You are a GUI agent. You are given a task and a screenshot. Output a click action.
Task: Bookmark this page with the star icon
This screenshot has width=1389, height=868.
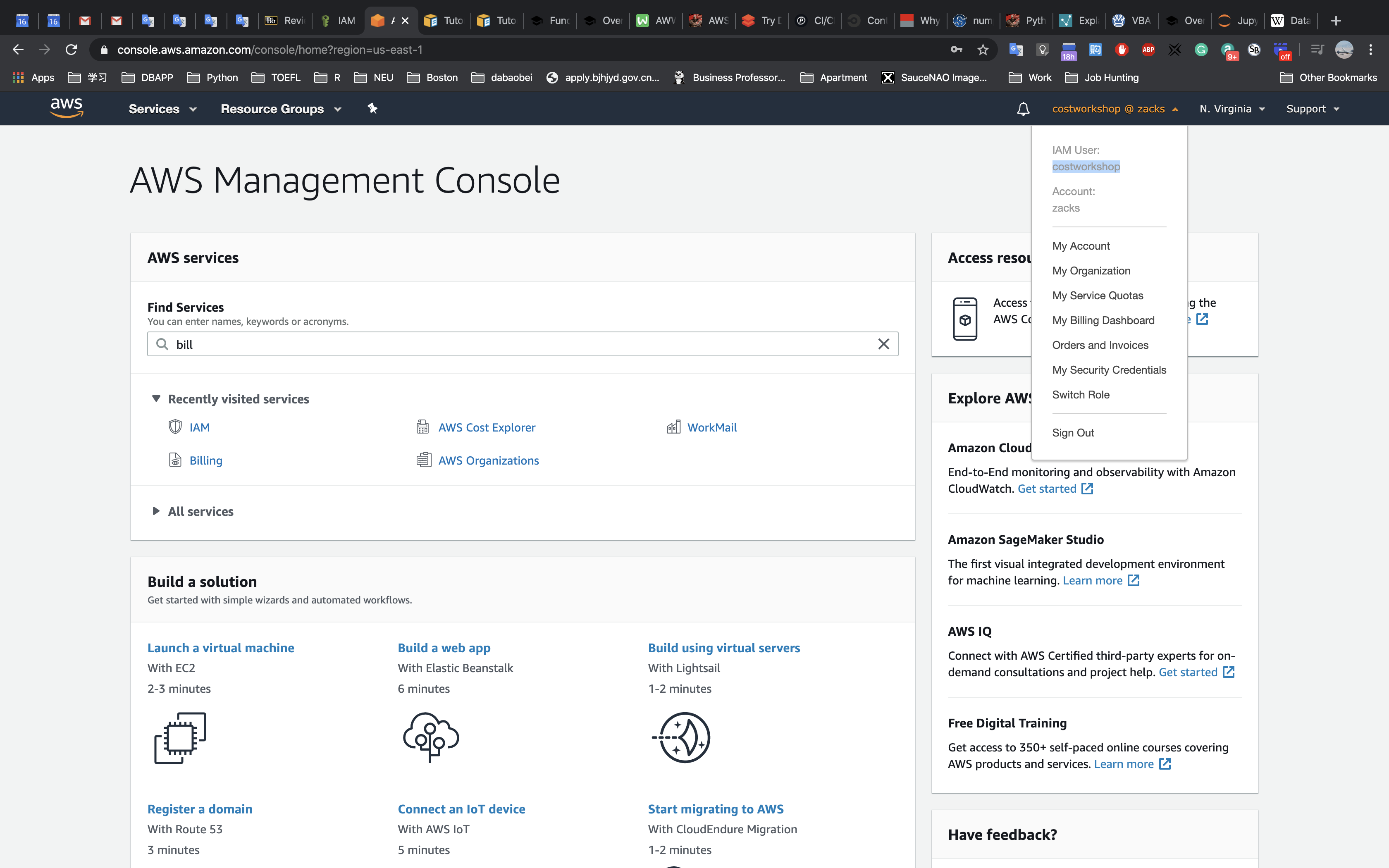tap(983, 50)
